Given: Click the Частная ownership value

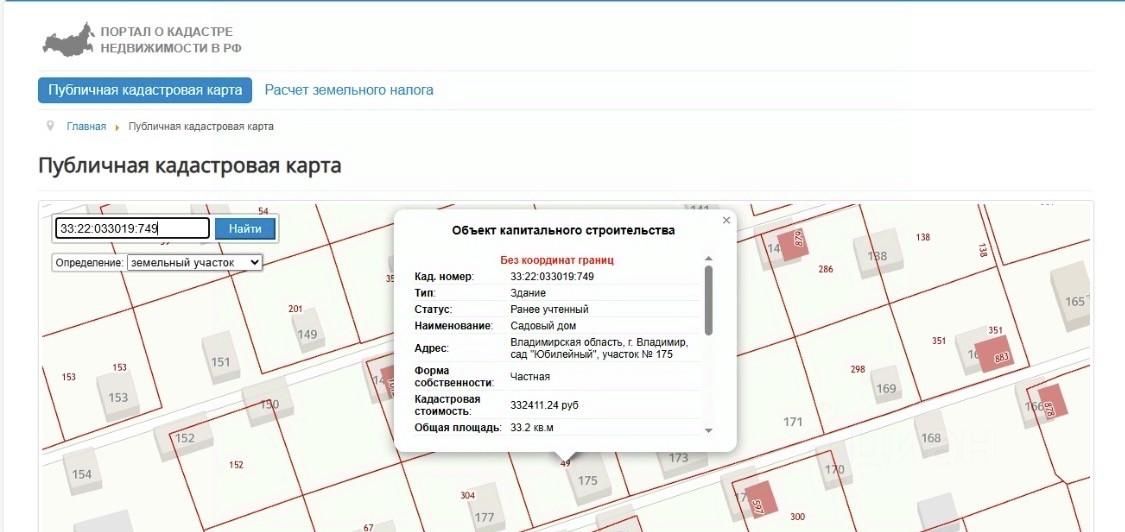Looking at the screenshot, I should [x=530, y=376].
